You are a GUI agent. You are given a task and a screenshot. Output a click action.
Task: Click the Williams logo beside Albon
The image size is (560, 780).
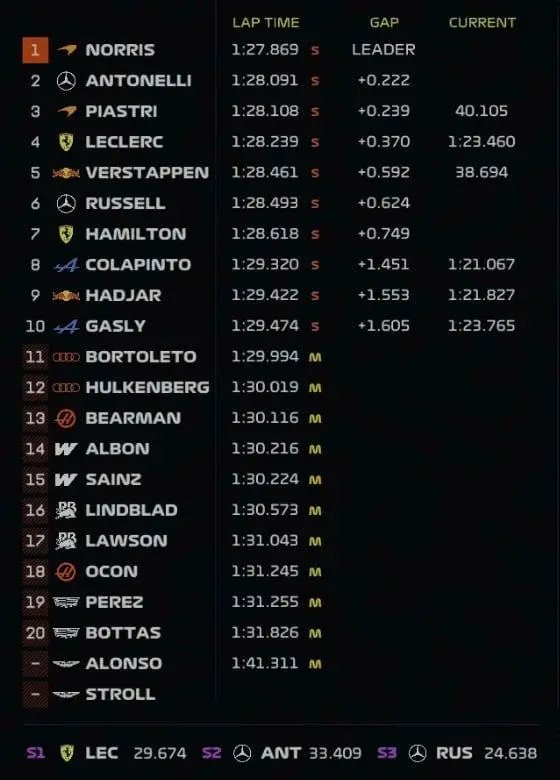point(66,449)
